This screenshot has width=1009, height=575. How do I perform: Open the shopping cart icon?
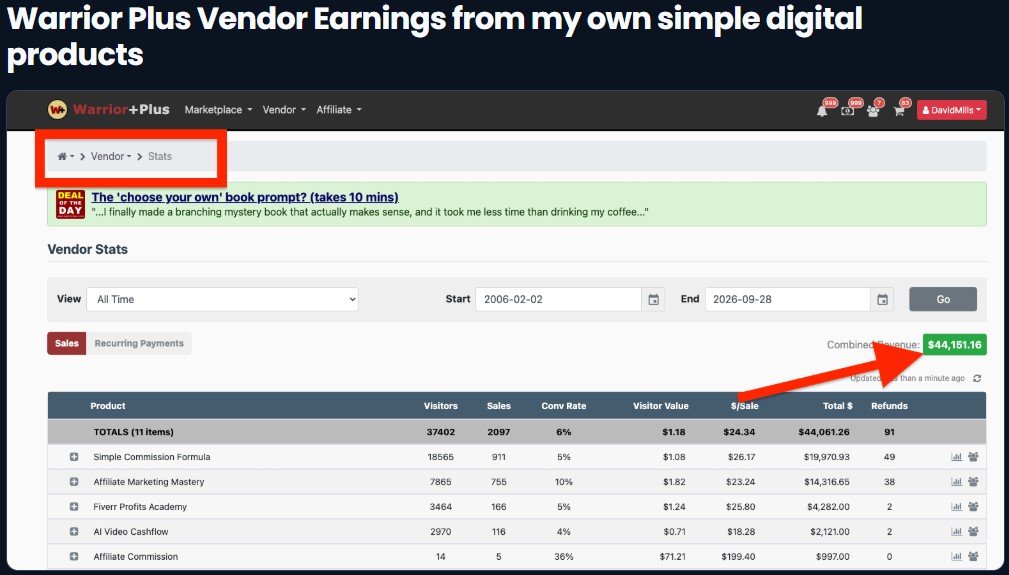click(899, 111)
